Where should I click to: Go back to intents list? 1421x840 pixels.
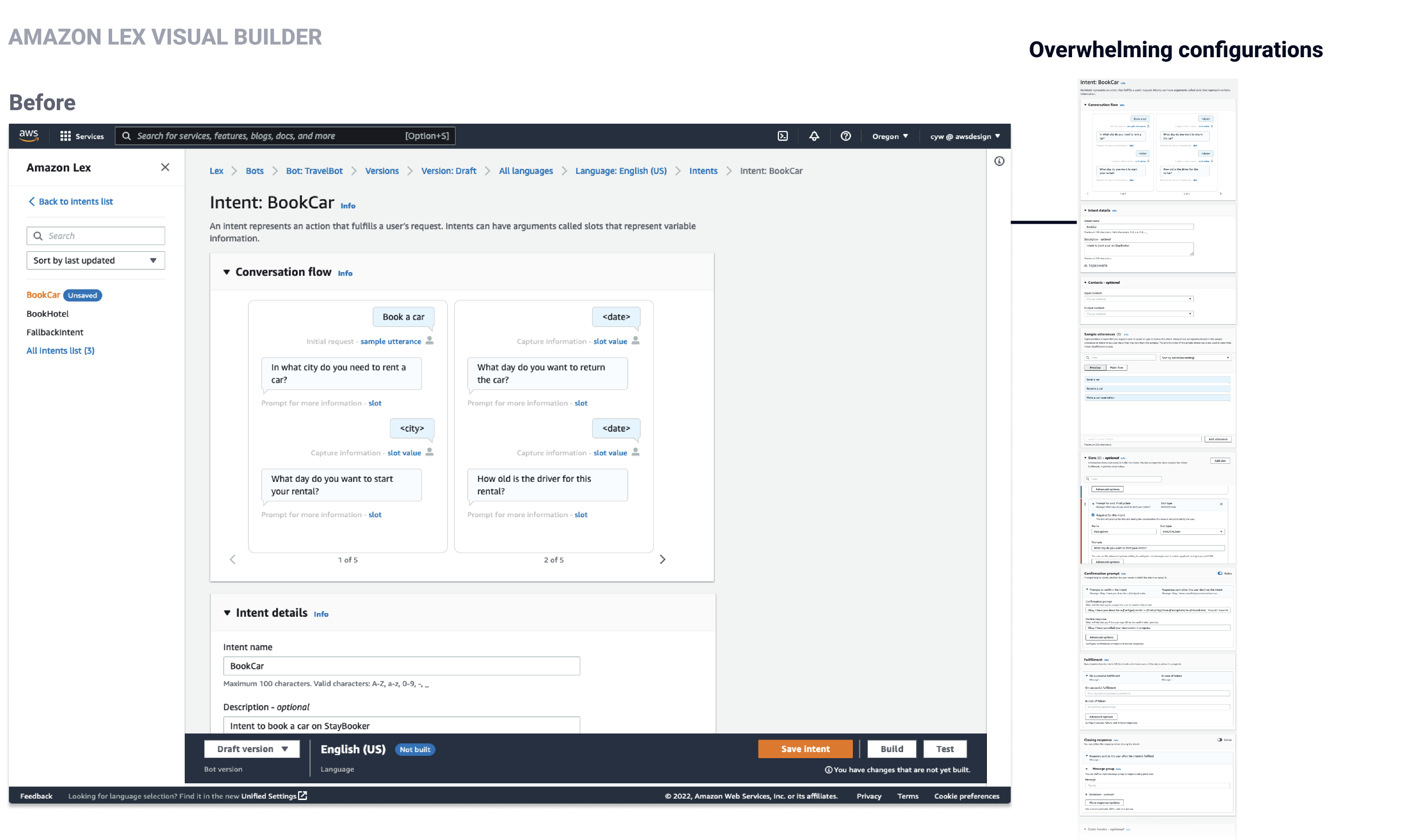pyautogui.click(x=71, y=201)
